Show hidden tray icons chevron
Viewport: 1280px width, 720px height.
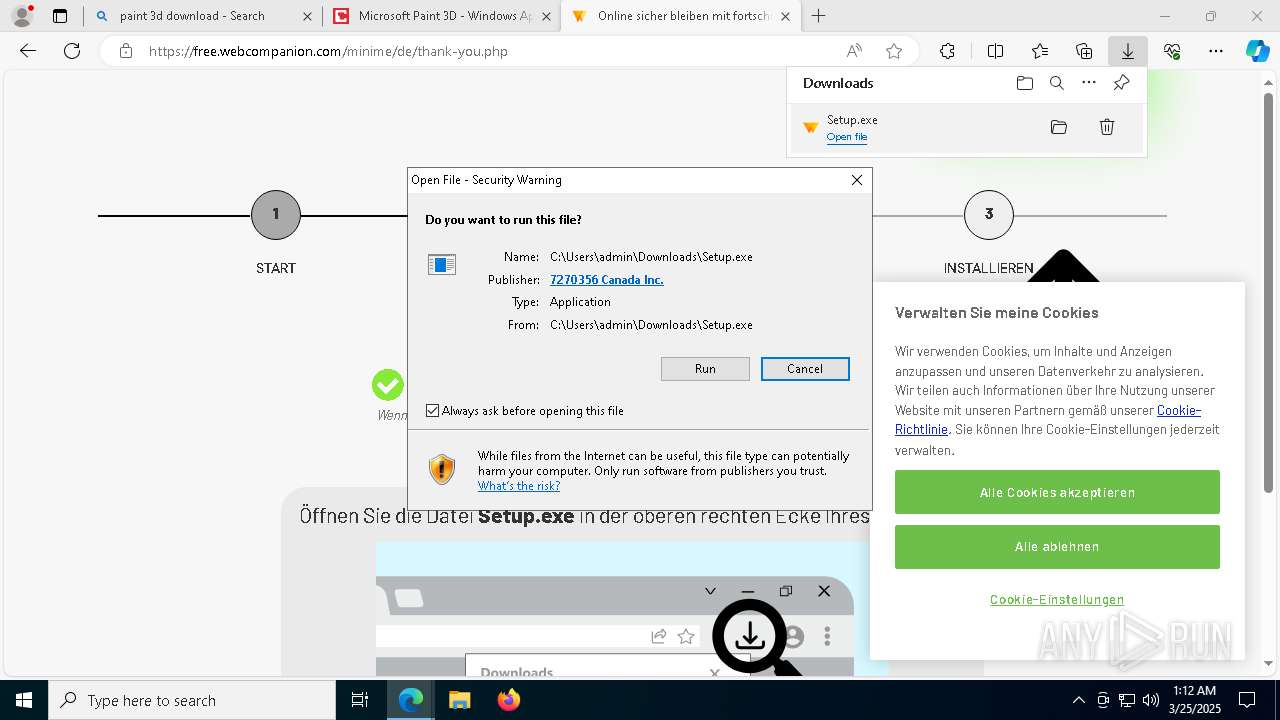(1078, 700)
